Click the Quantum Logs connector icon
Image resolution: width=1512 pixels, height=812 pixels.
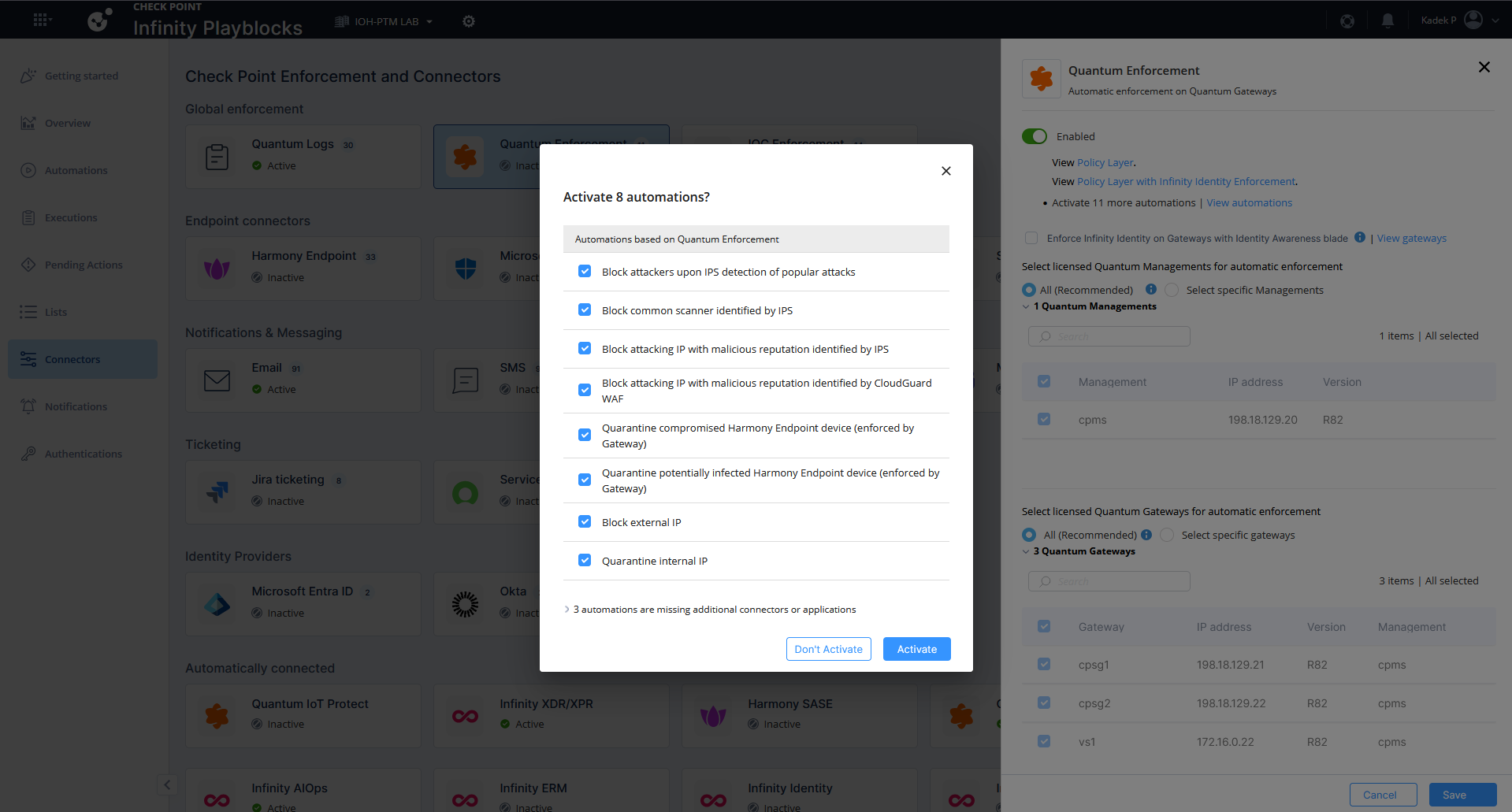tap(217, 157)
